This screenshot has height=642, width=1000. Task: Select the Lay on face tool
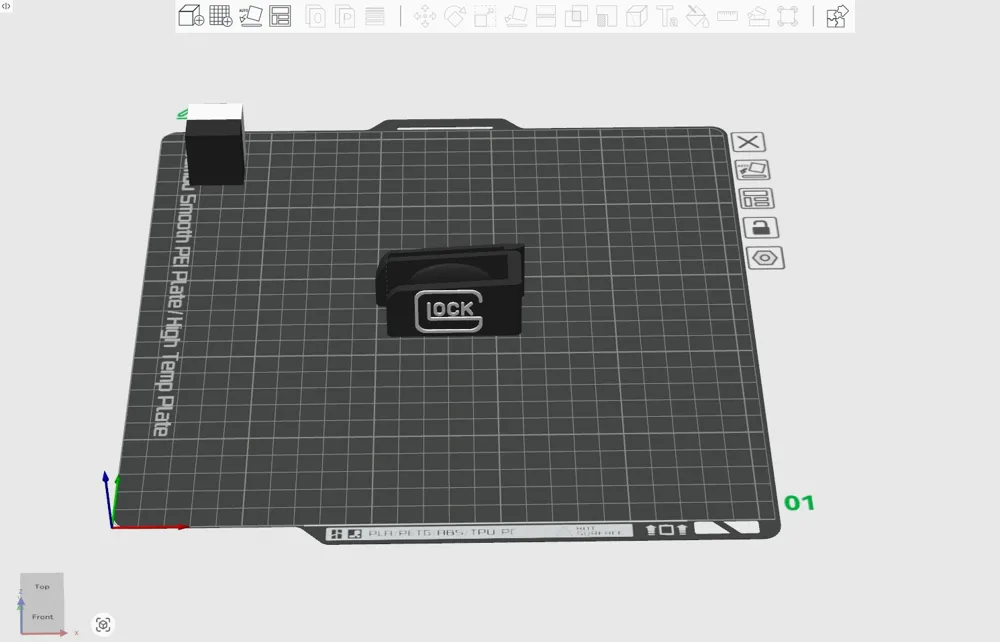click(516, 16)
